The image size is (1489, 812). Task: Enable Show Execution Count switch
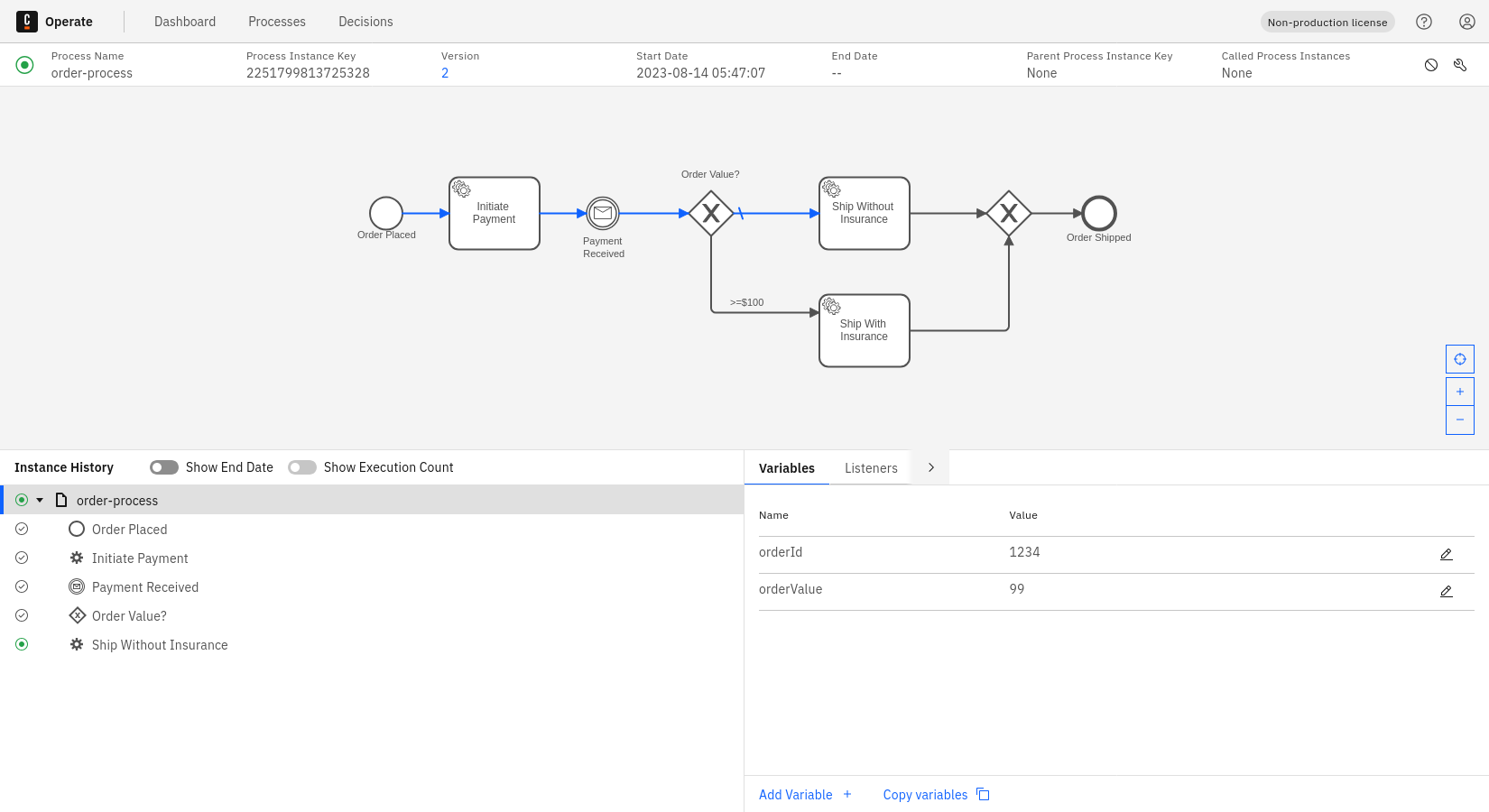click(302, 467)
